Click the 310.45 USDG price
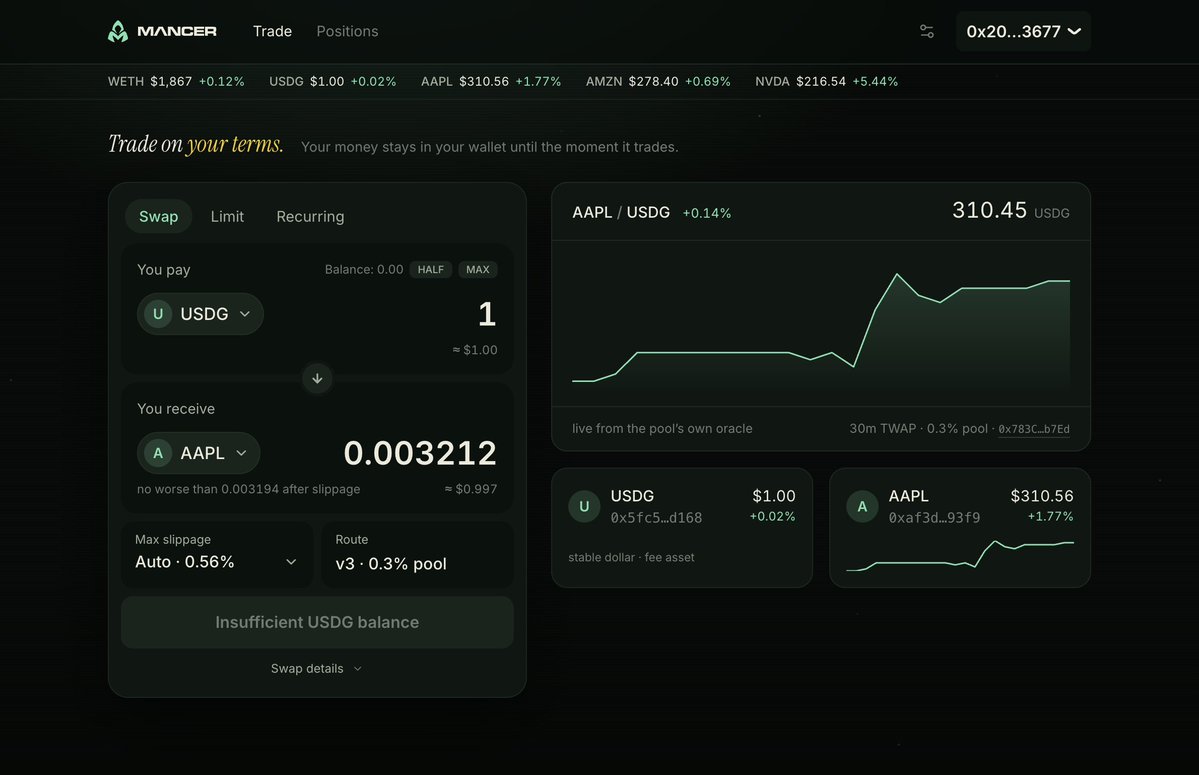 [1010, 210]
